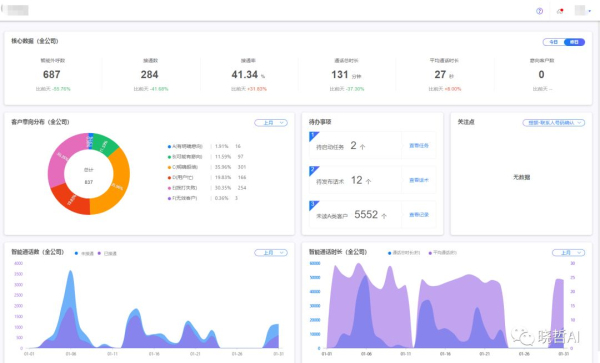Click 查看记录 link for unread A customers

pyautogui.click(x=419, y=215)
